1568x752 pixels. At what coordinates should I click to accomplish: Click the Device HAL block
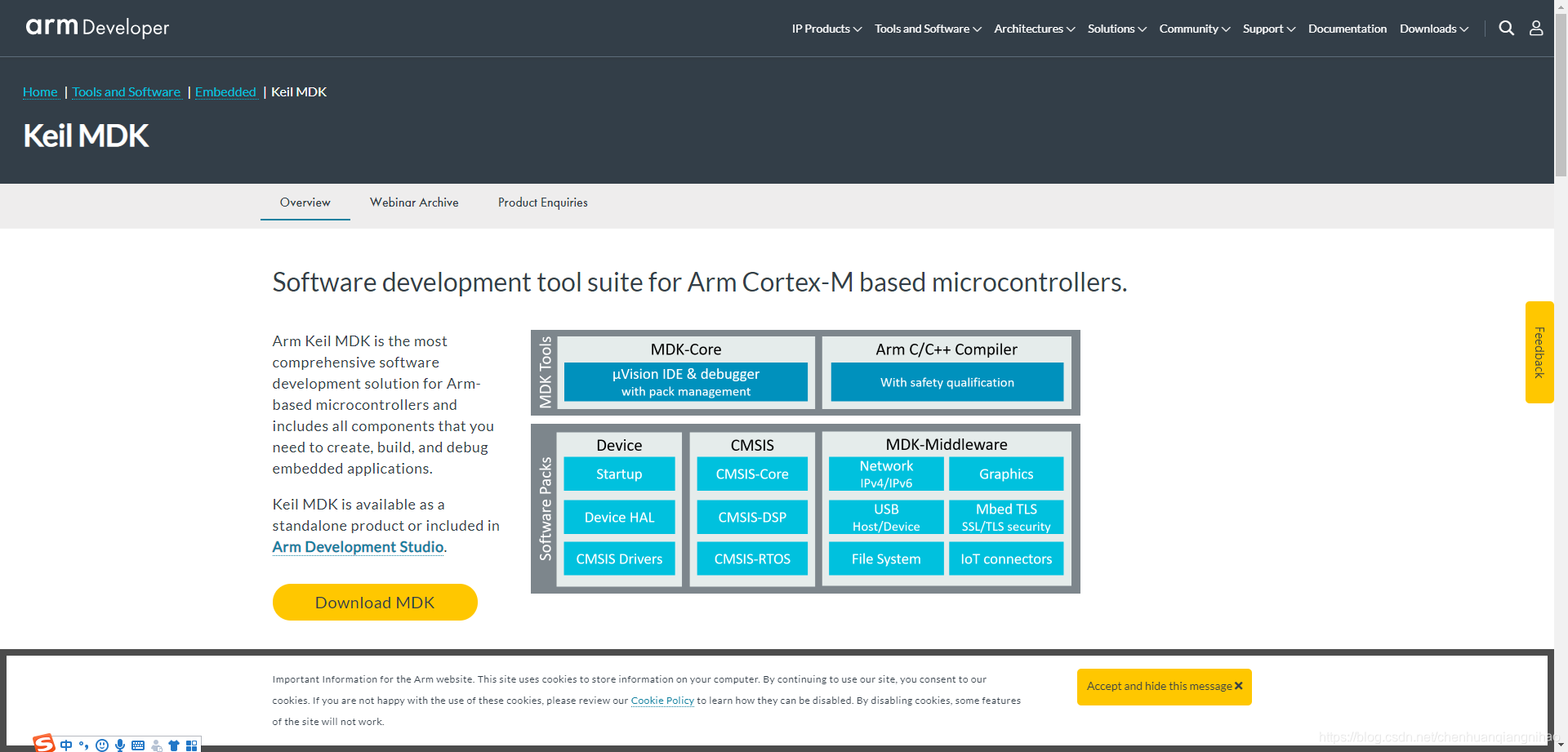click(619, 517)
